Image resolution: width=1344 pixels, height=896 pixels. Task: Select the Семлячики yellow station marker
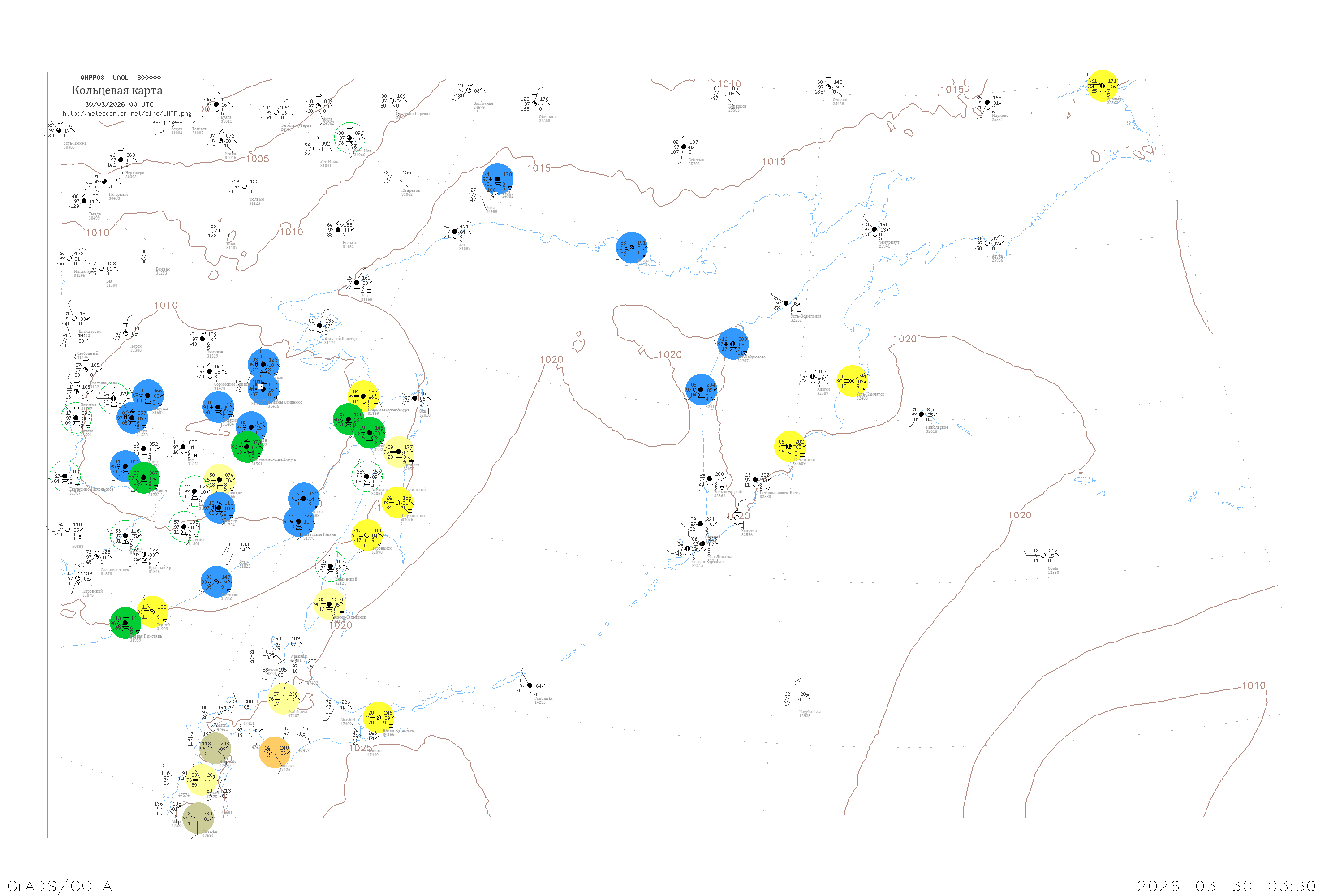pyautogui.click(x=790, y=446)
